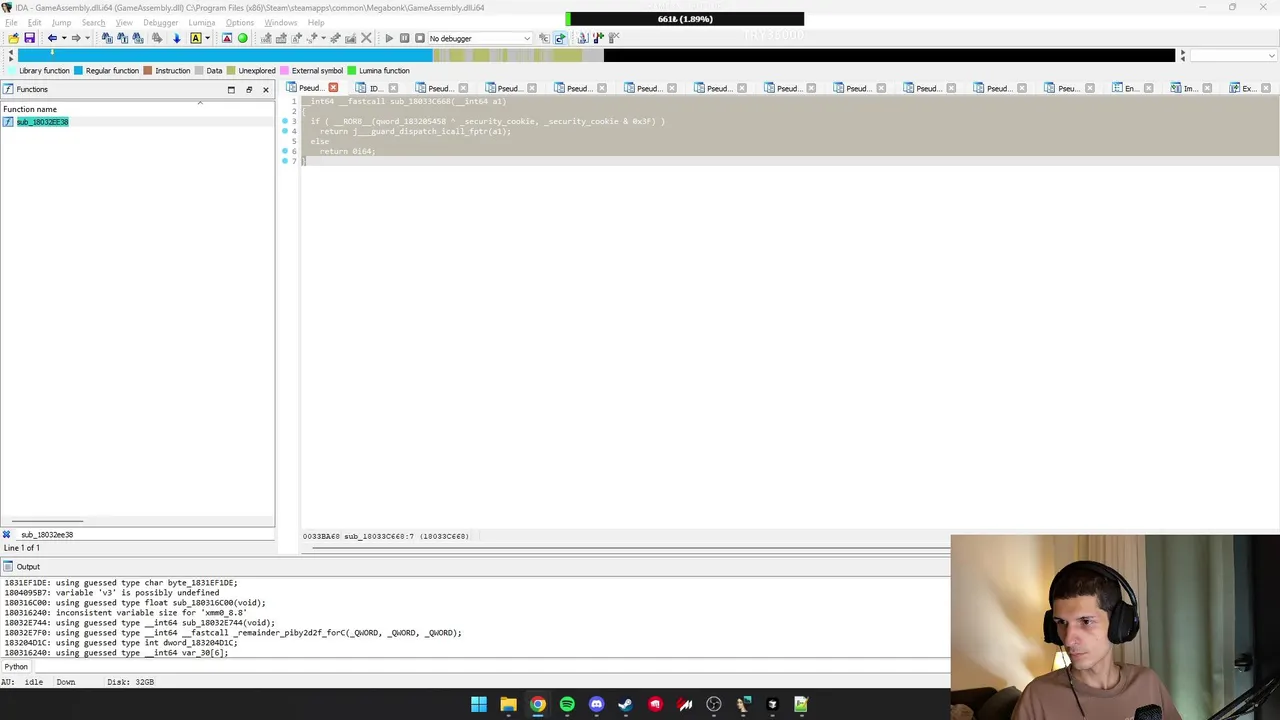Click the Functions filter box containing sub_18032ee38
1280x720 pixels.
pyautogui.click(x=145, y=535)
